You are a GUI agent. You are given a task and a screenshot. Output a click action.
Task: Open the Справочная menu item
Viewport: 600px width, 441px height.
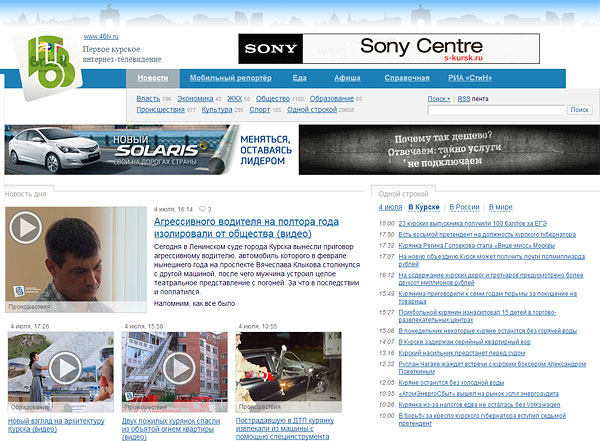point(407,78)
